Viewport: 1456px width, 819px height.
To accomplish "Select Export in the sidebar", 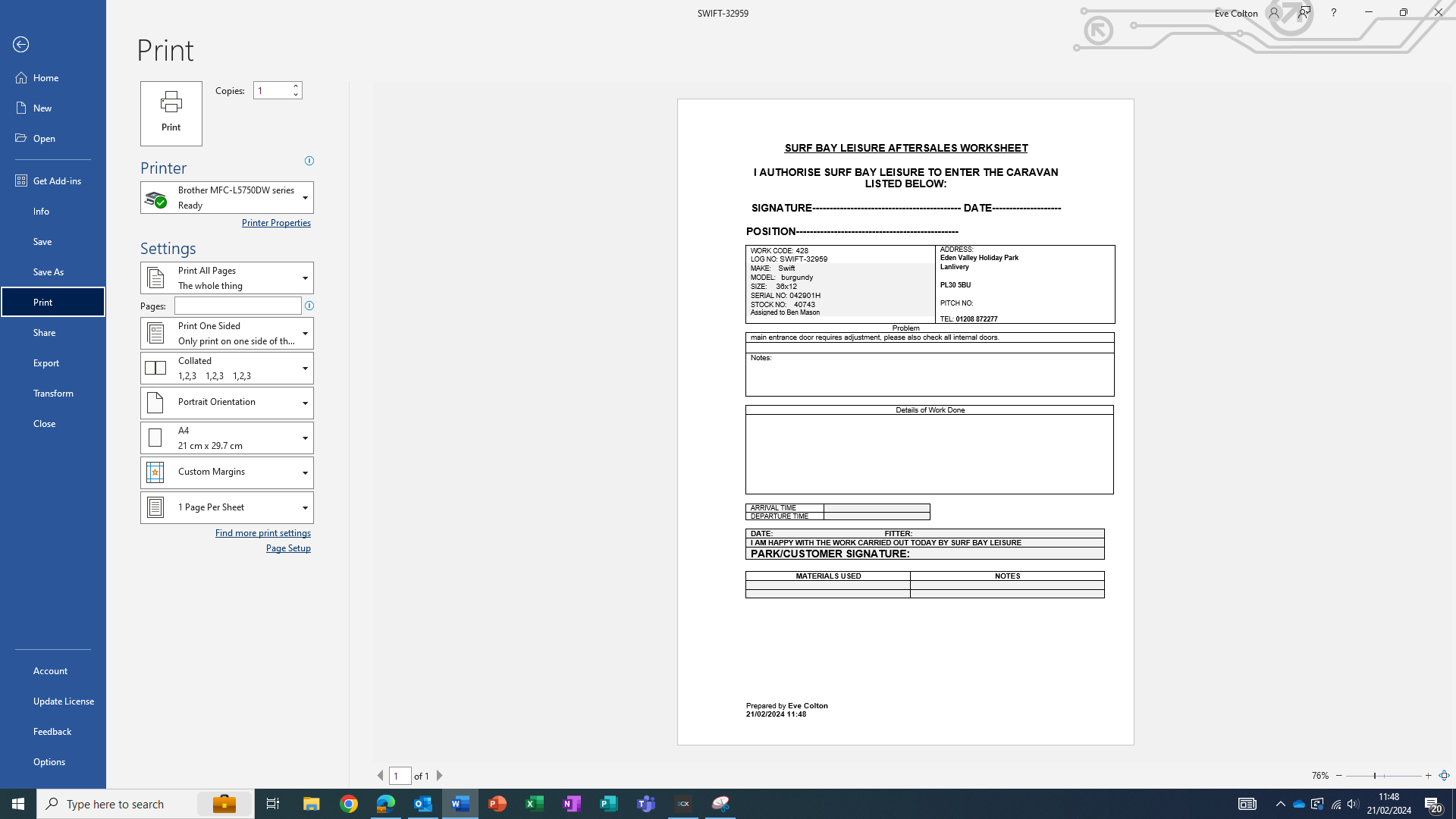I will pos(46,362).
